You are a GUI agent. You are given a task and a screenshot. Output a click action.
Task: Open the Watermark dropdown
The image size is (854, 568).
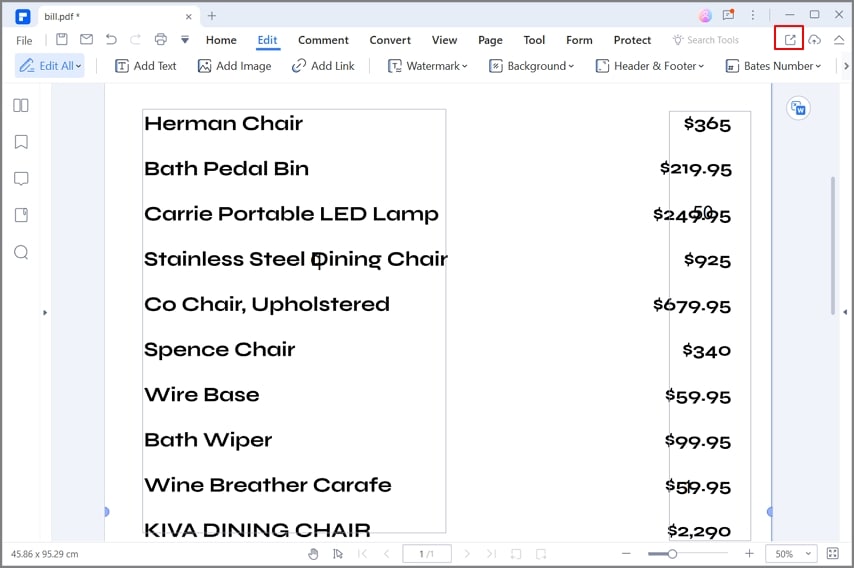(x=428, y=66)
